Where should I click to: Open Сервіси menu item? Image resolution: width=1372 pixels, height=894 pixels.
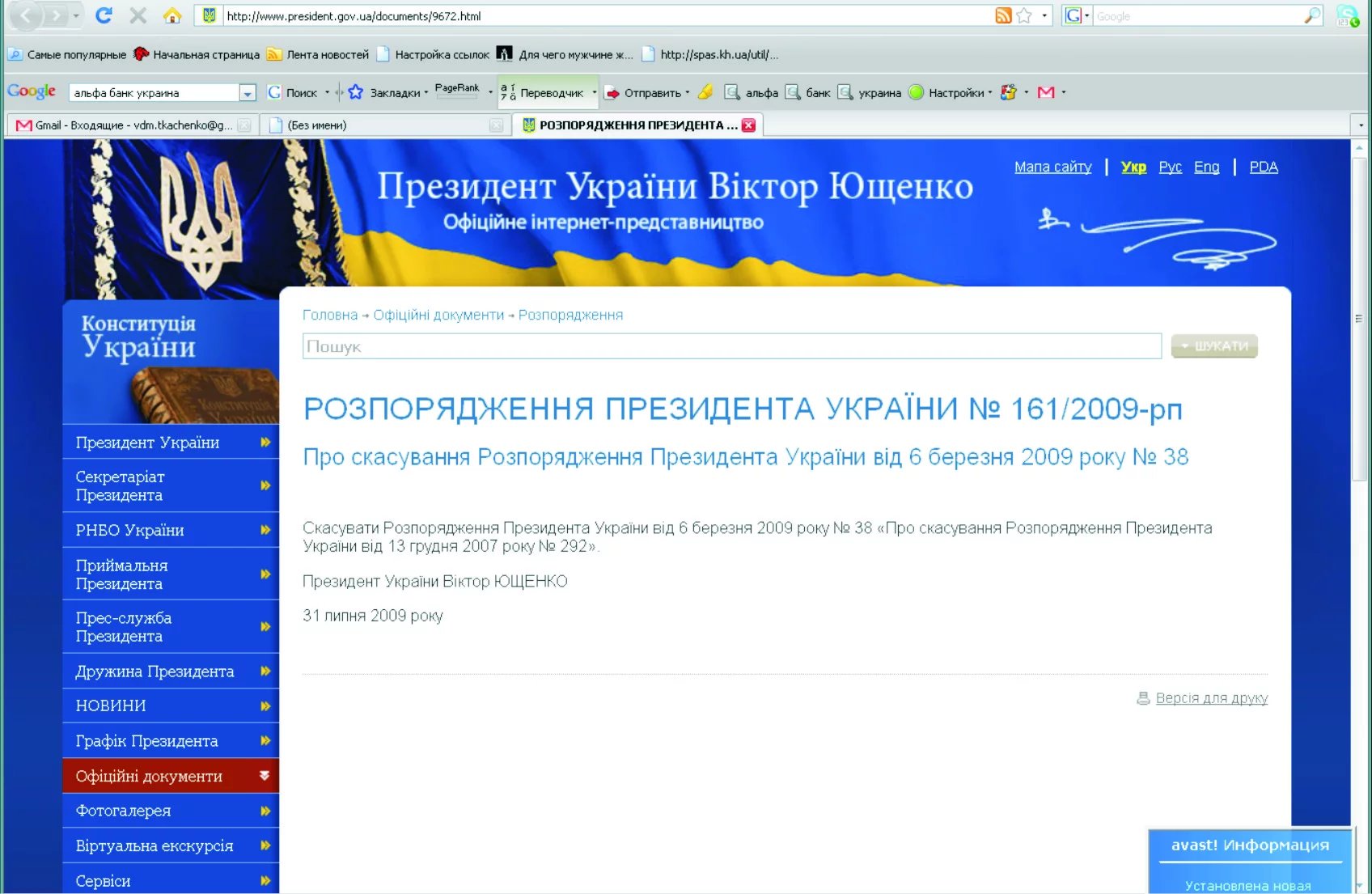point(171,880)
